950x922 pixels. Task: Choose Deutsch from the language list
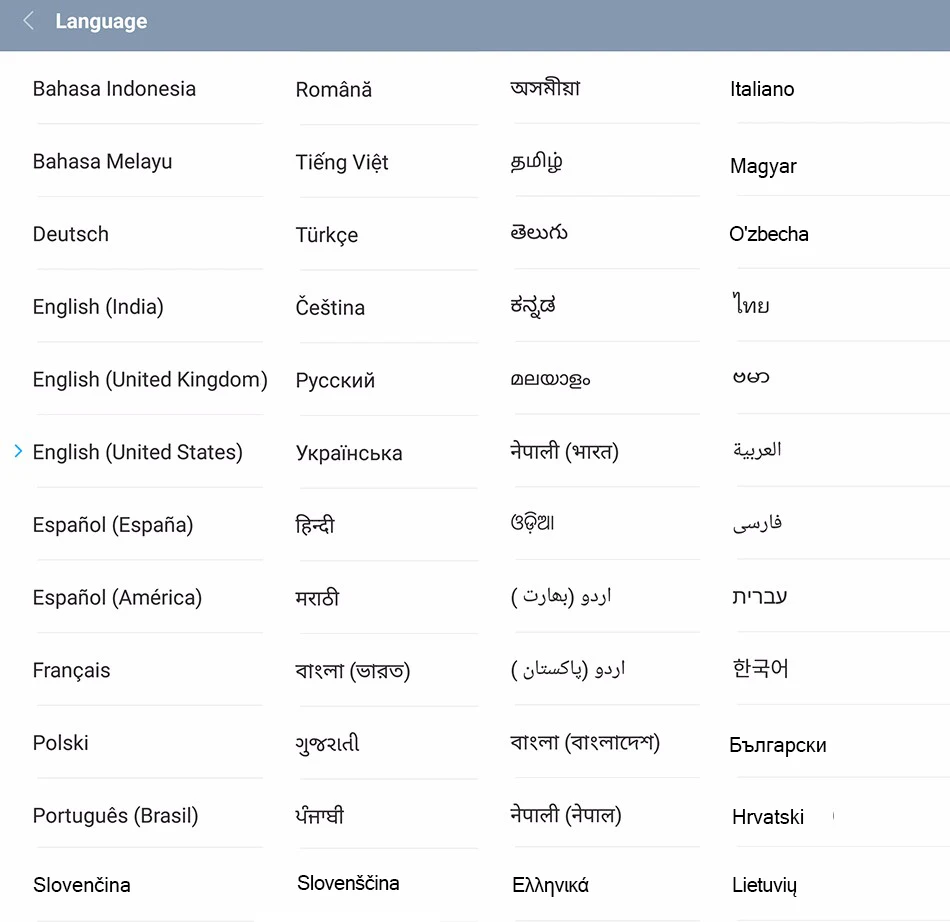point(71,234)
